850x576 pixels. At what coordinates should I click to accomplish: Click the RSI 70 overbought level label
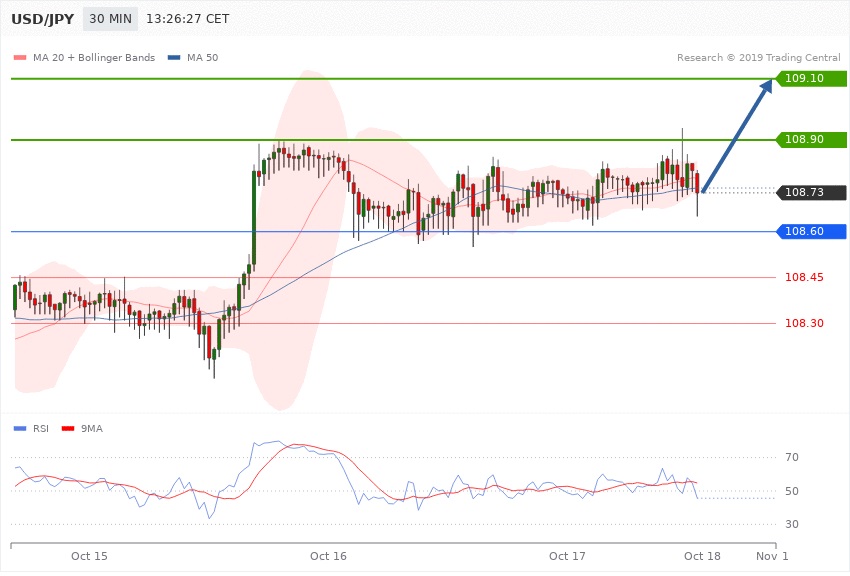[791, 458]
